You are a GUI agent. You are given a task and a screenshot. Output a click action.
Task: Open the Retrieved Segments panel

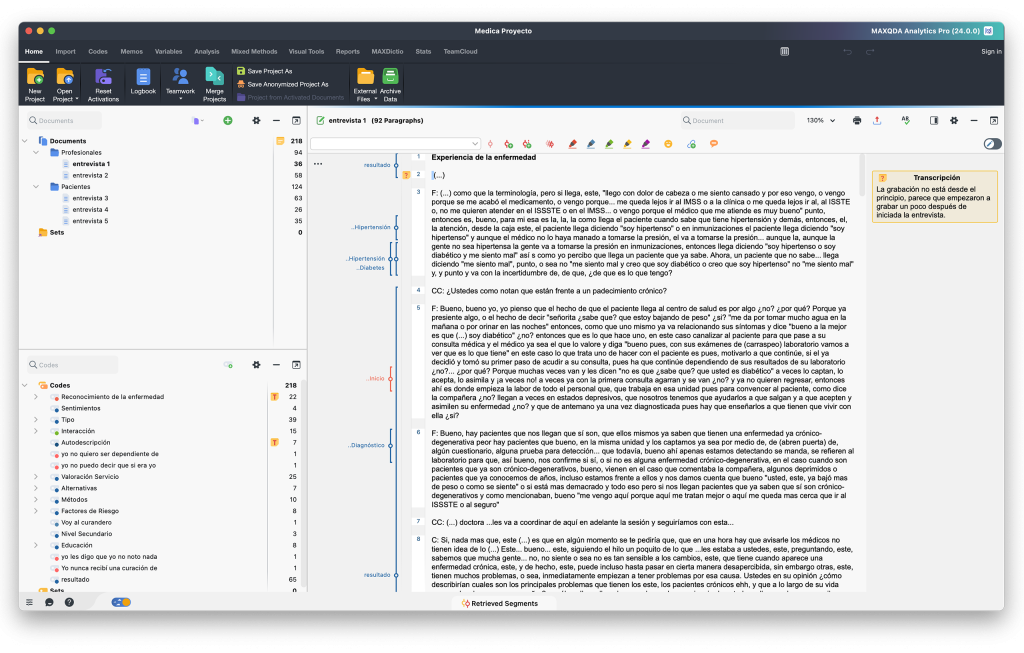click(x=500, y=603)
